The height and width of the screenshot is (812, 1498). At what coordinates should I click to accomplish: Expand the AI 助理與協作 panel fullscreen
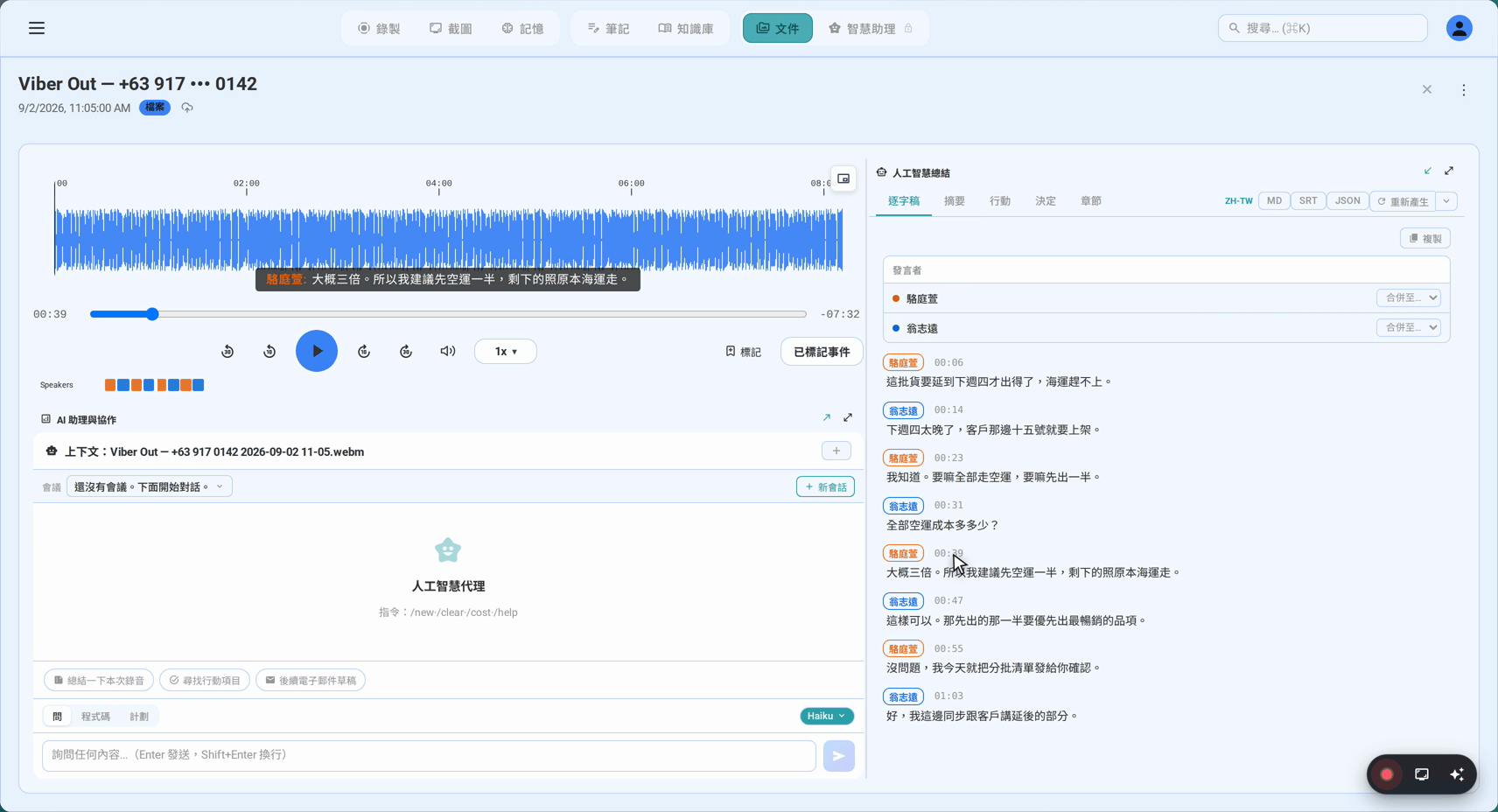(848, 417)
